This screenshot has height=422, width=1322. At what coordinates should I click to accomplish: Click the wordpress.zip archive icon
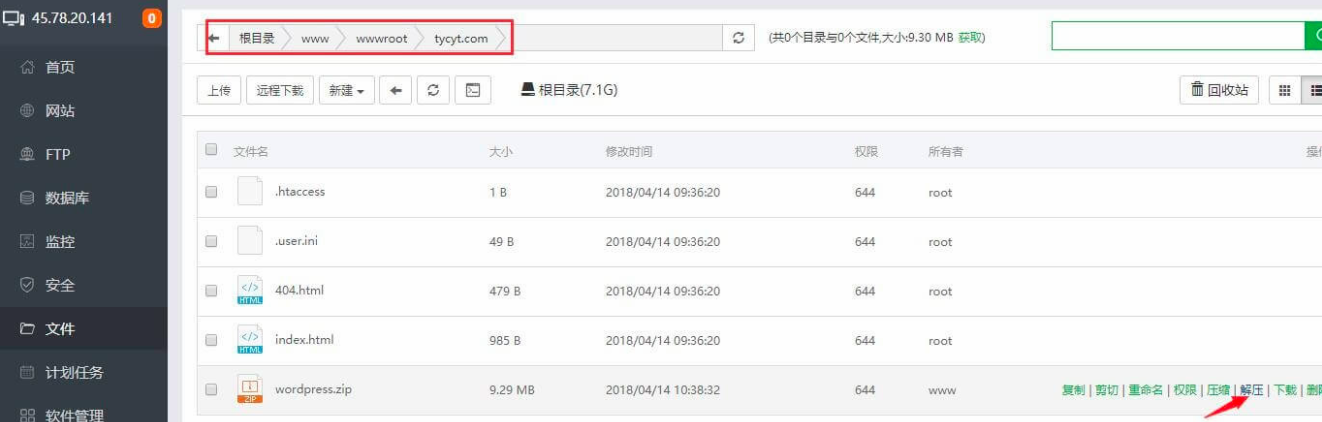click(x=249, y=390)
